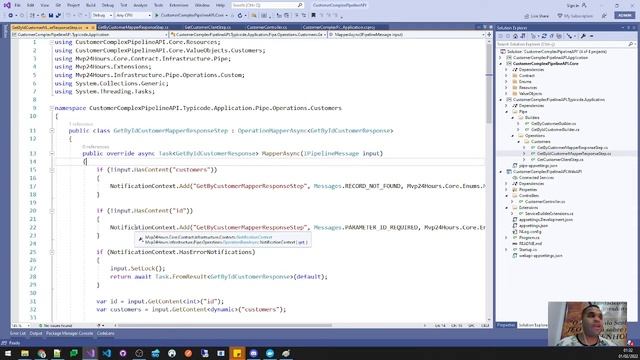The image size is (640, 360).
Task: Open the Build menu
Action: (x=91, y=5)
